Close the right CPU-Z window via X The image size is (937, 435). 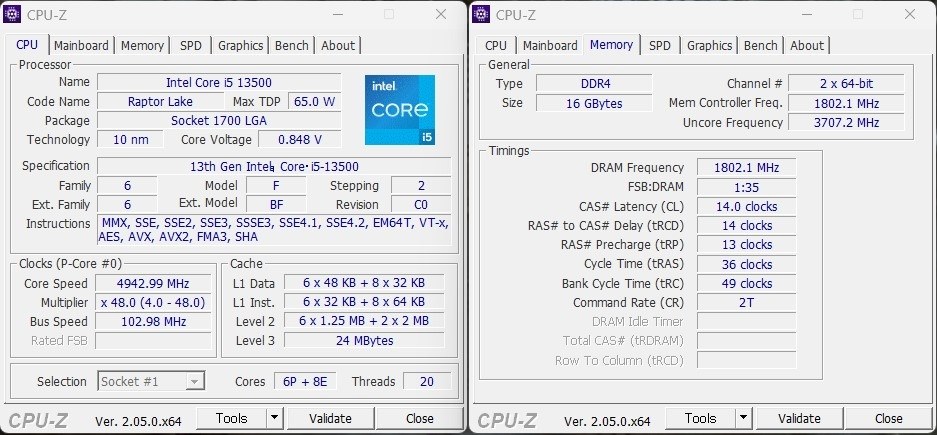coord(910,14)
